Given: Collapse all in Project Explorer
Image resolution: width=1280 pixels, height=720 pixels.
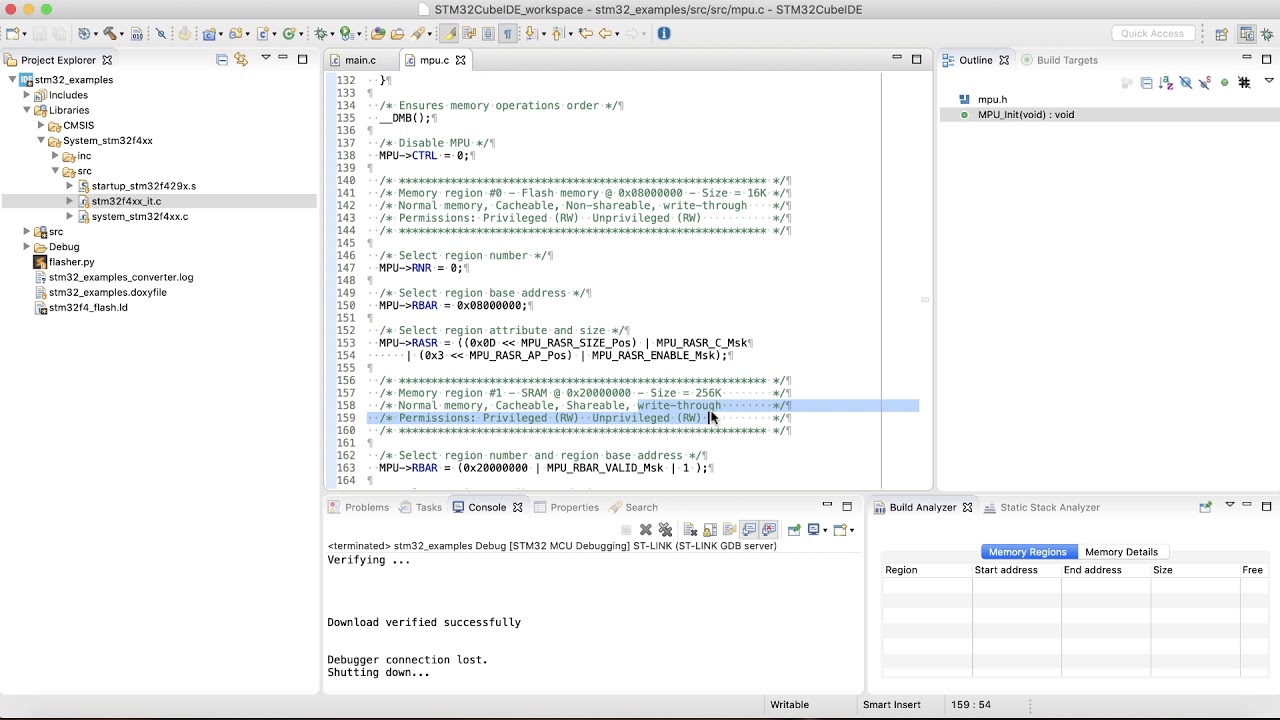Looking at the screenshot, I should pos(222,60).
